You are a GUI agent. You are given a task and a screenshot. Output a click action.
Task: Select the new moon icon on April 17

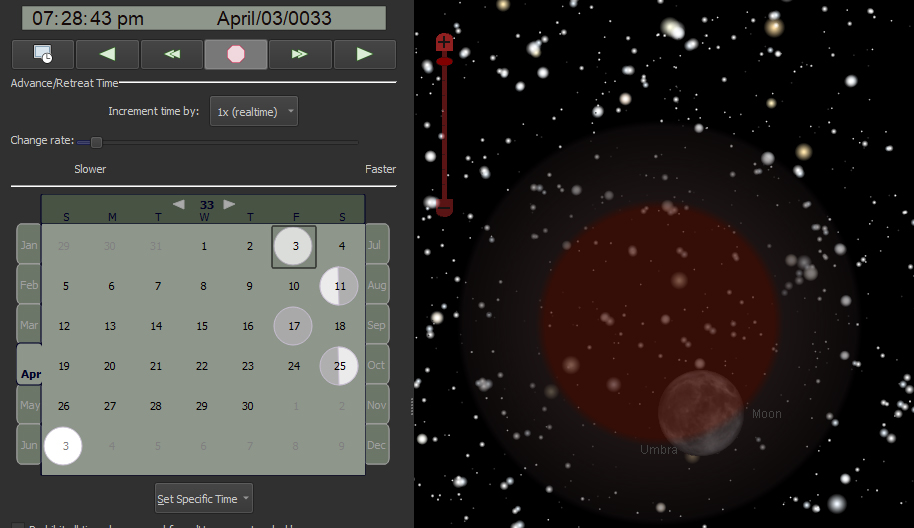click(294, 326)
